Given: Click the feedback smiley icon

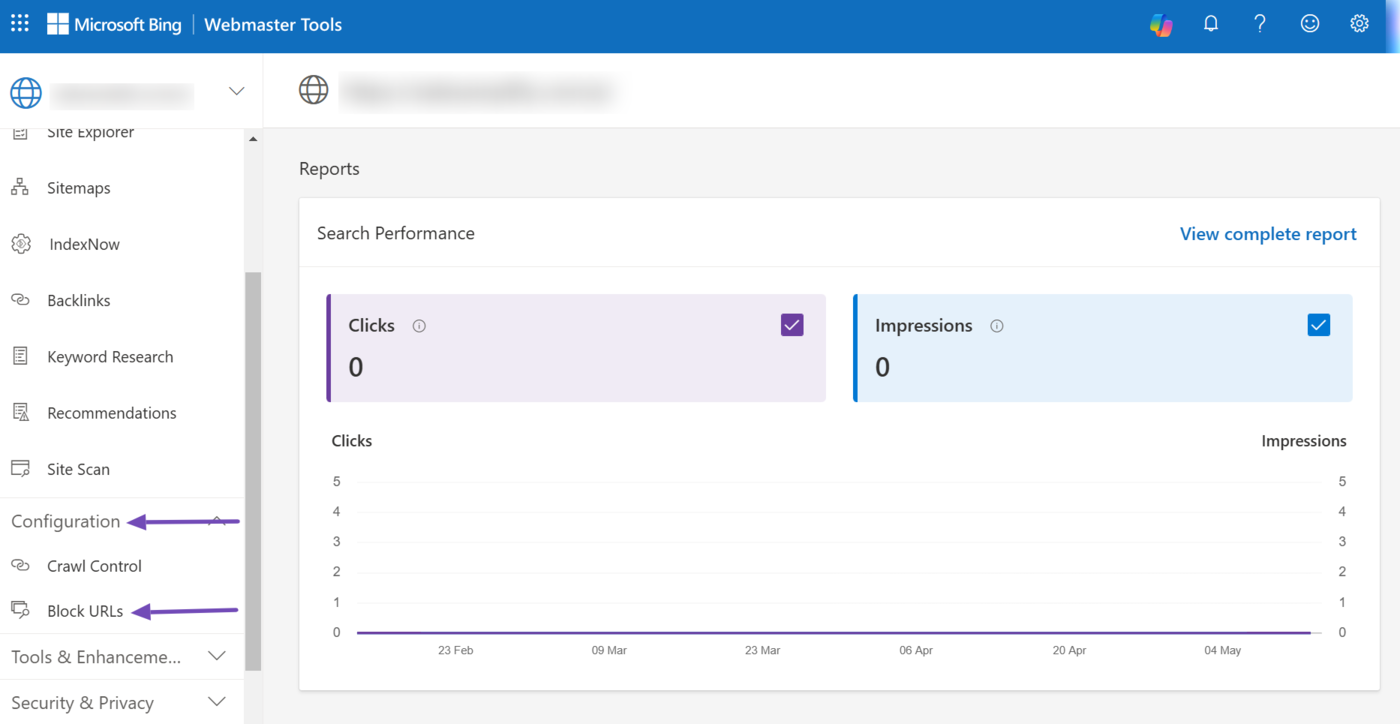Looking at the screenshot, I should (1309, 24).
